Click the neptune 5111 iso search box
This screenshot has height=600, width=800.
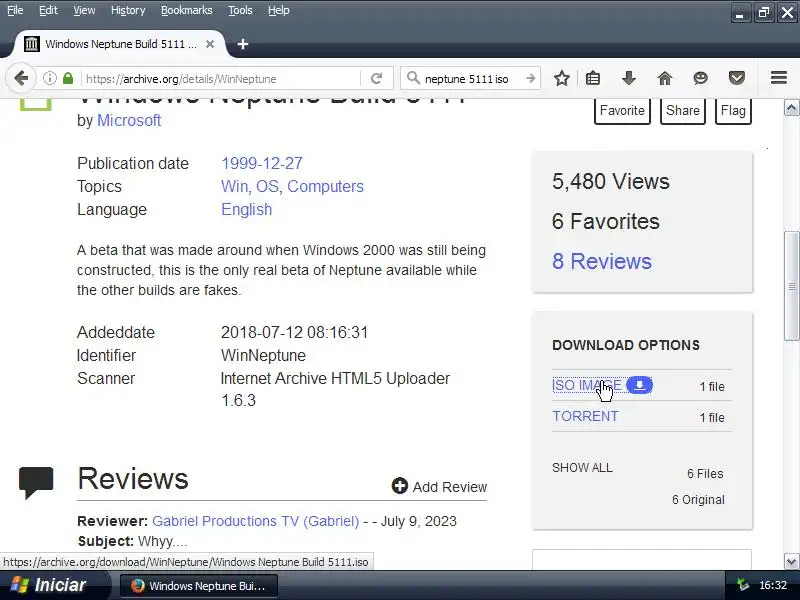click(469, 79)
